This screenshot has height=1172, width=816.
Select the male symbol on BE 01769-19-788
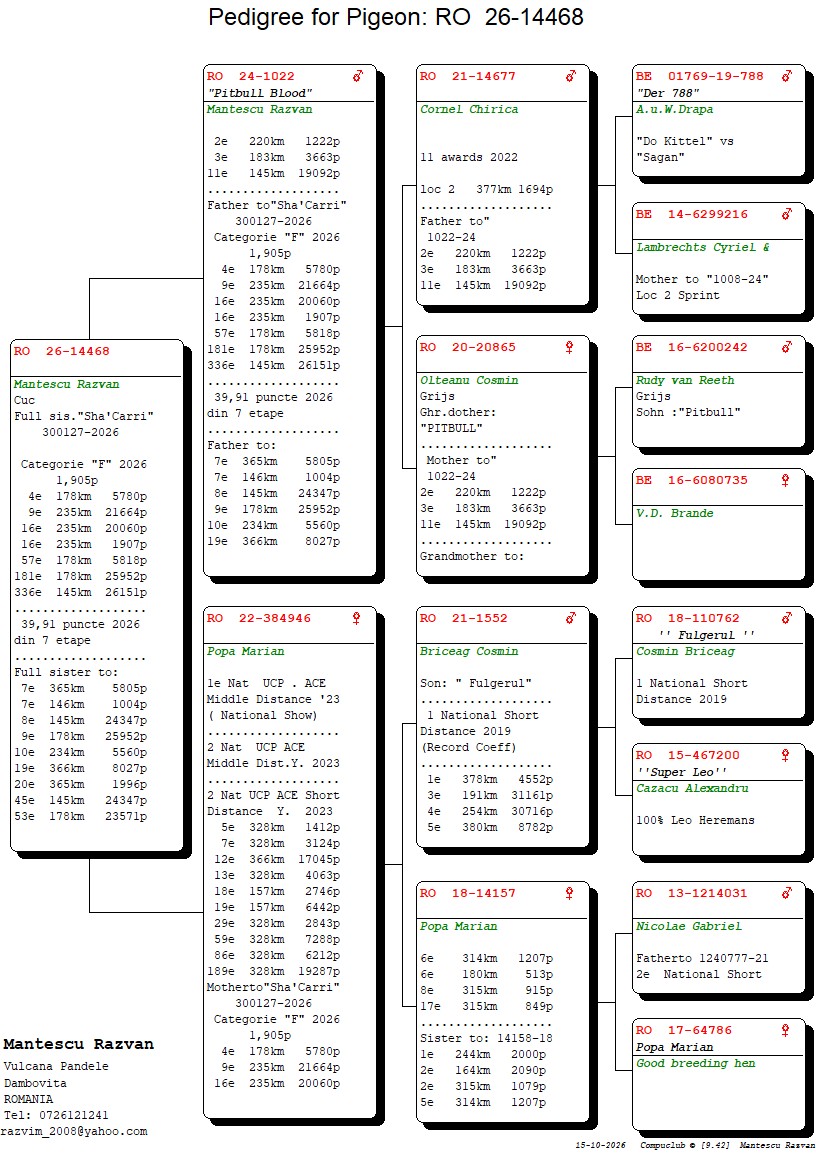[x=787, y=76]
